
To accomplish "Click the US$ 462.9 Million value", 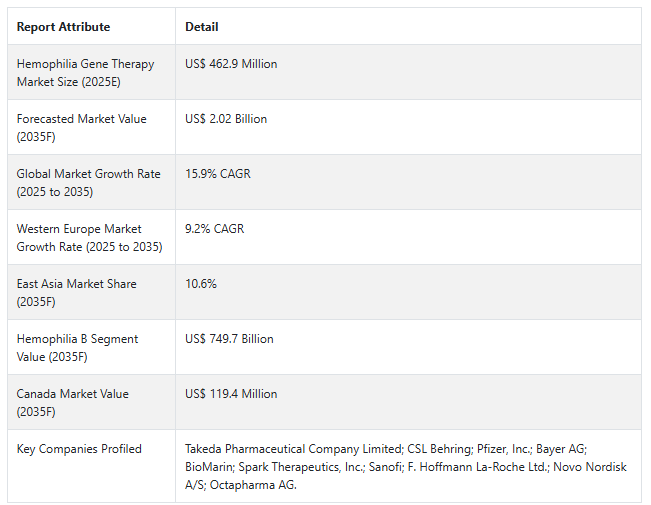I will (x=231, y=64).
